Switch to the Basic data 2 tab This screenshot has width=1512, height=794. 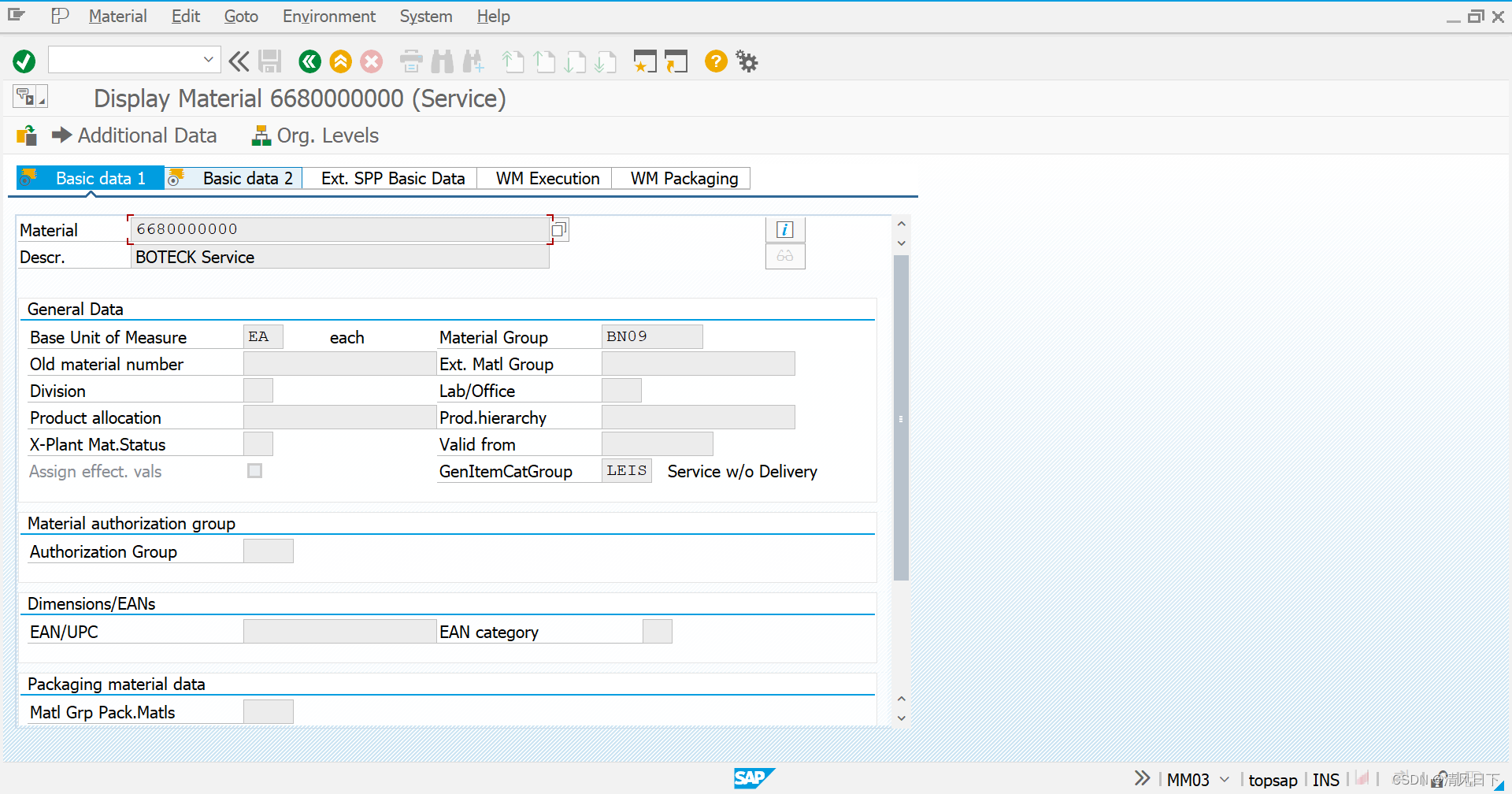click(233, 178)
